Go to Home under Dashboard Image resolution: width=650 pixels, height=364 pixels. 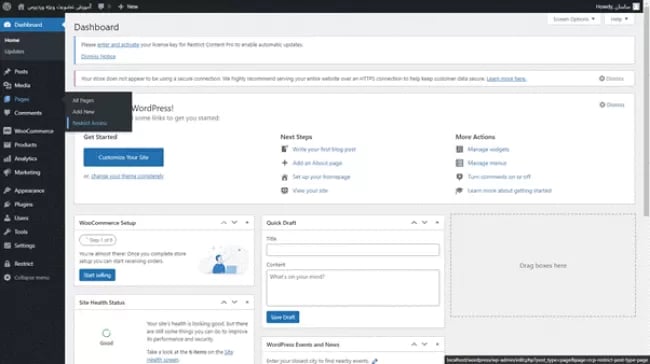[12, 40]
